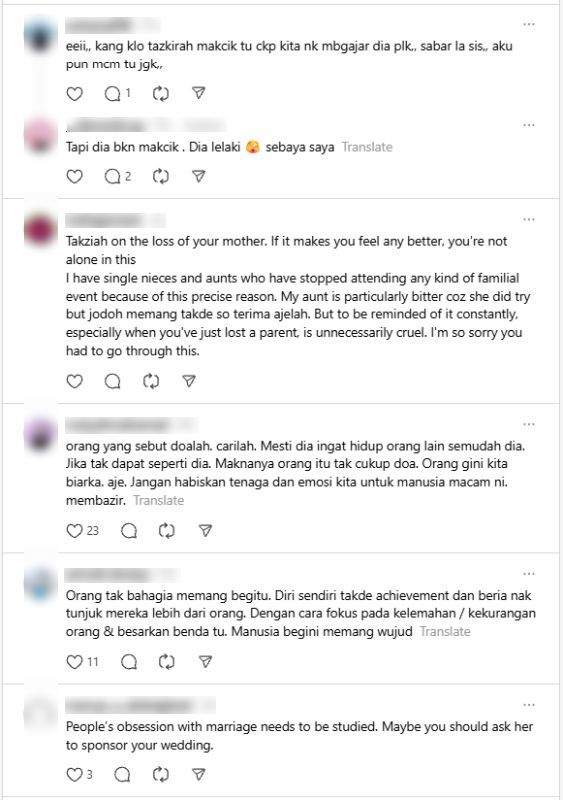Open more options for 'eeii,, kang klo' comment
This screenshot has height=800, width=563.
(529, 24)
